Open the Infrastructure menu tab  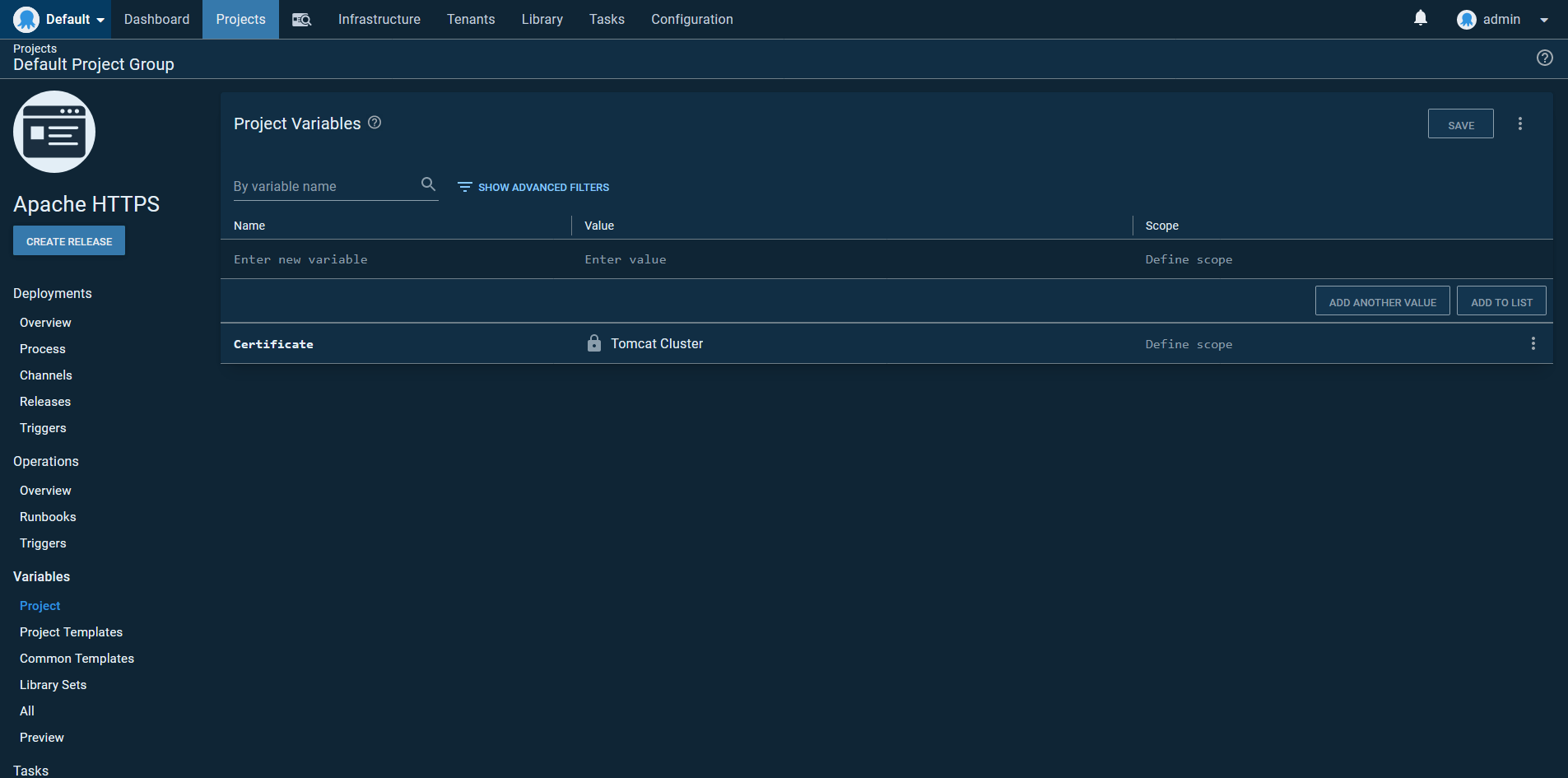point(379,20)
